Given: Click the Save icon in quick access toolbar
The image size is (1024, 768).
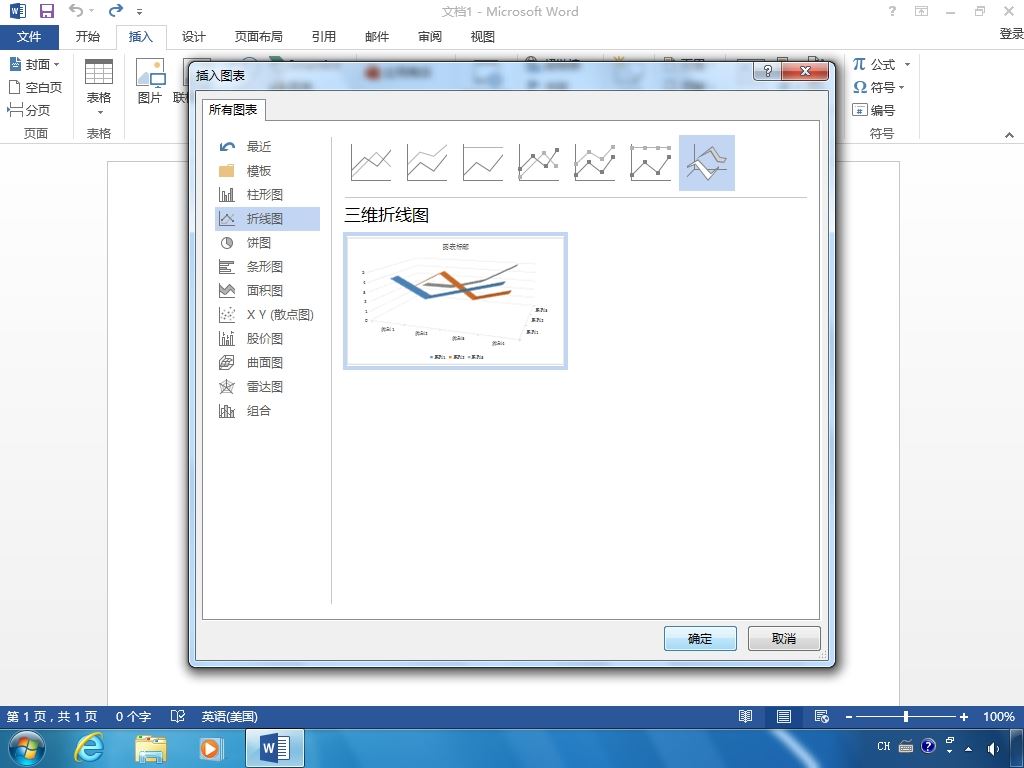Looking at the screenshot, I should pyautogui.click(x=47, y=11).
